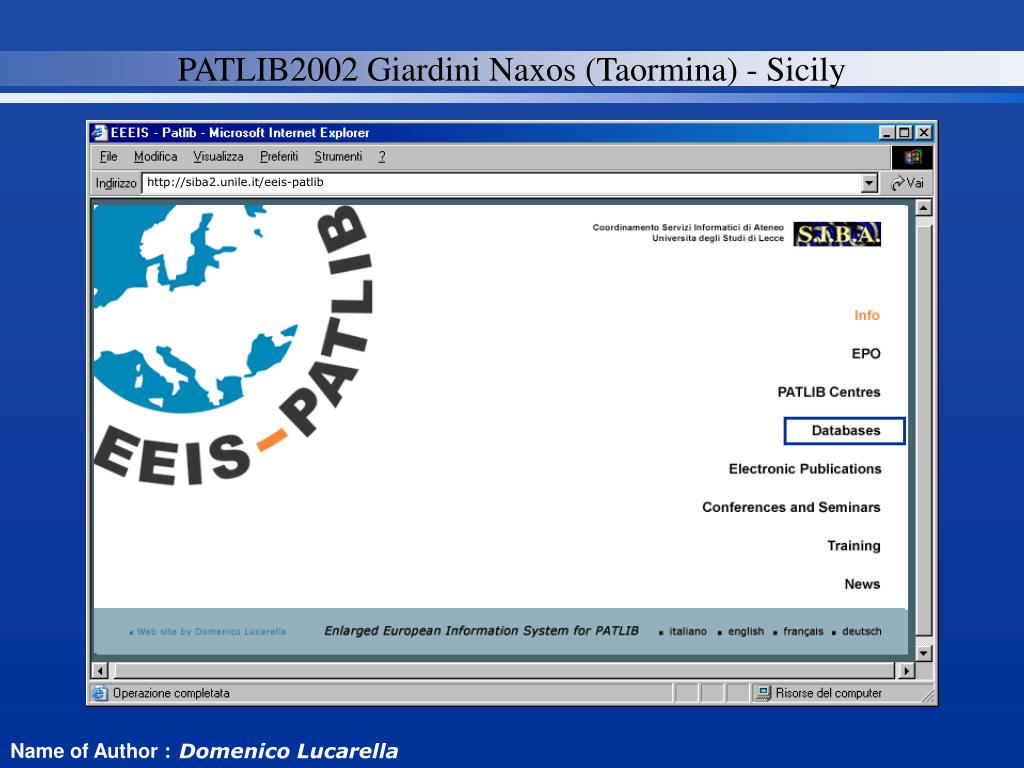
Task: Click the author name Domenico Lucarella
Action: tap(288, 751)
